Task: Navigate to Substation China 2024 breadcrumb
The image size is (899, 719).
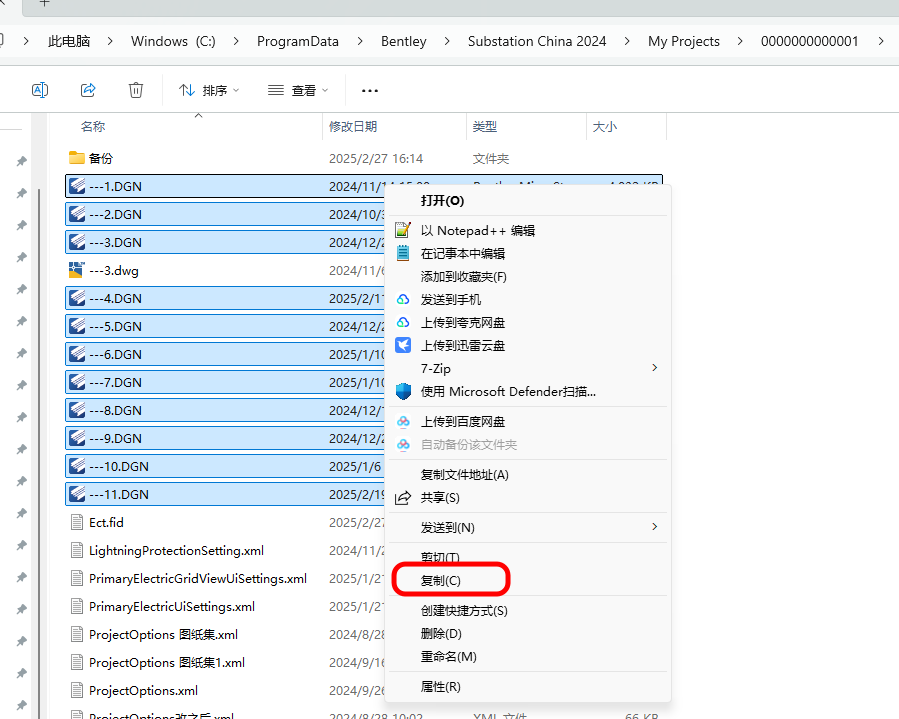Action: click(x=537, y=41)
